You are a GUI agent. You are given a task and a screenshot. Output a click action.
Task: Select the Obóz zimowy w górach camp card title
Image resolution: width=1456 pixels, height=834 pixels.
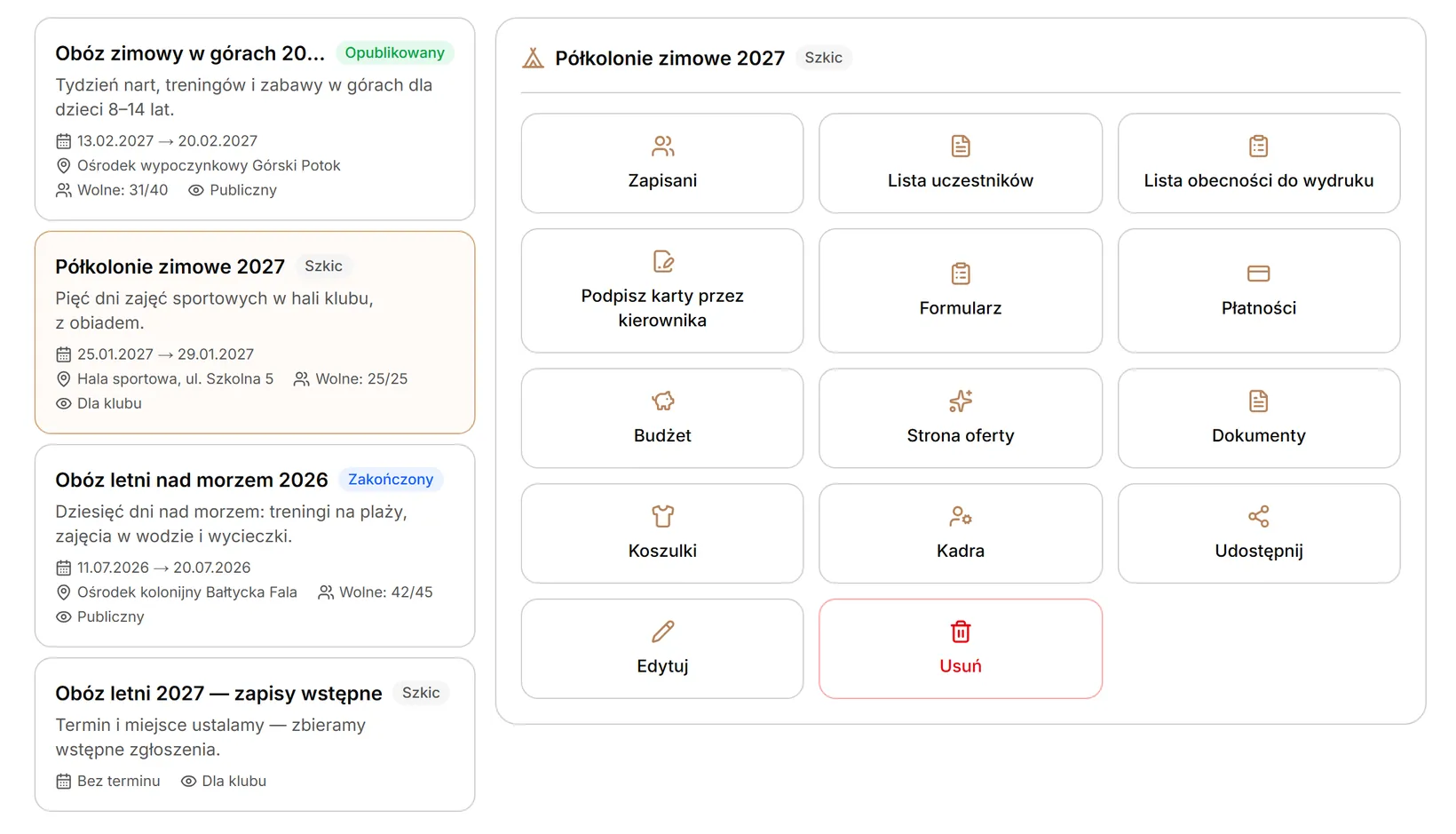coord(190,53)
